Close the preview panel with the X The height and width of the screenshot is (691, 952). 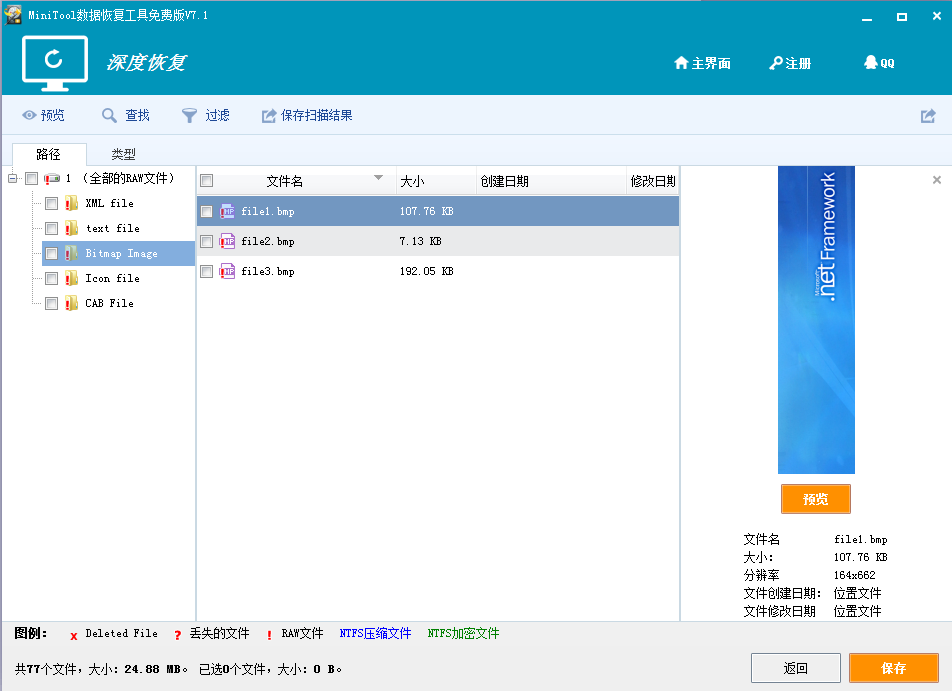pos(937,180)
